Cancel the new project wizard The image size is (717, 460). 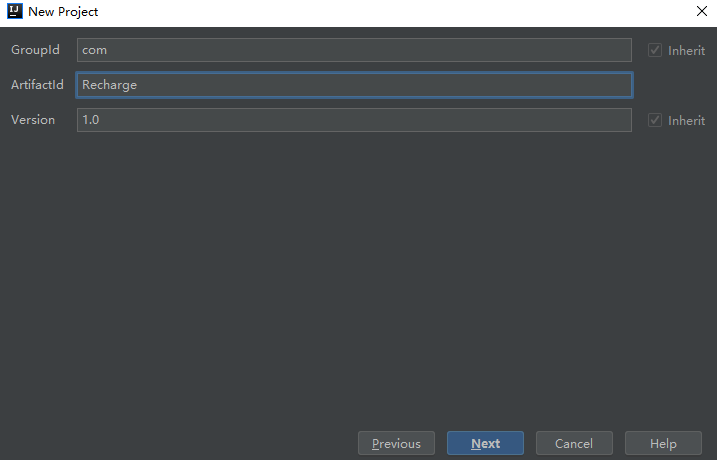click(574, 443)
